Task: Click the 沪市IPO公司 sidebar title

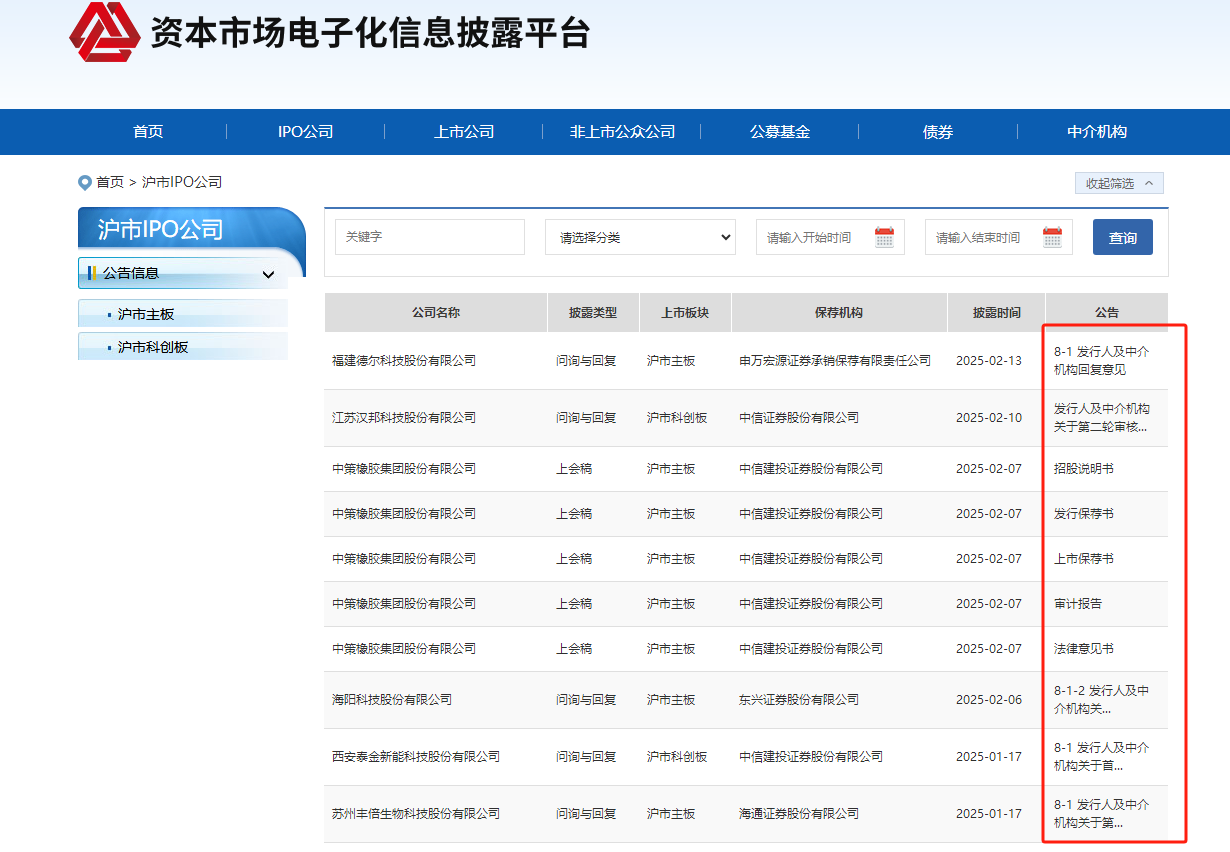Action: (x=160, y=229)
